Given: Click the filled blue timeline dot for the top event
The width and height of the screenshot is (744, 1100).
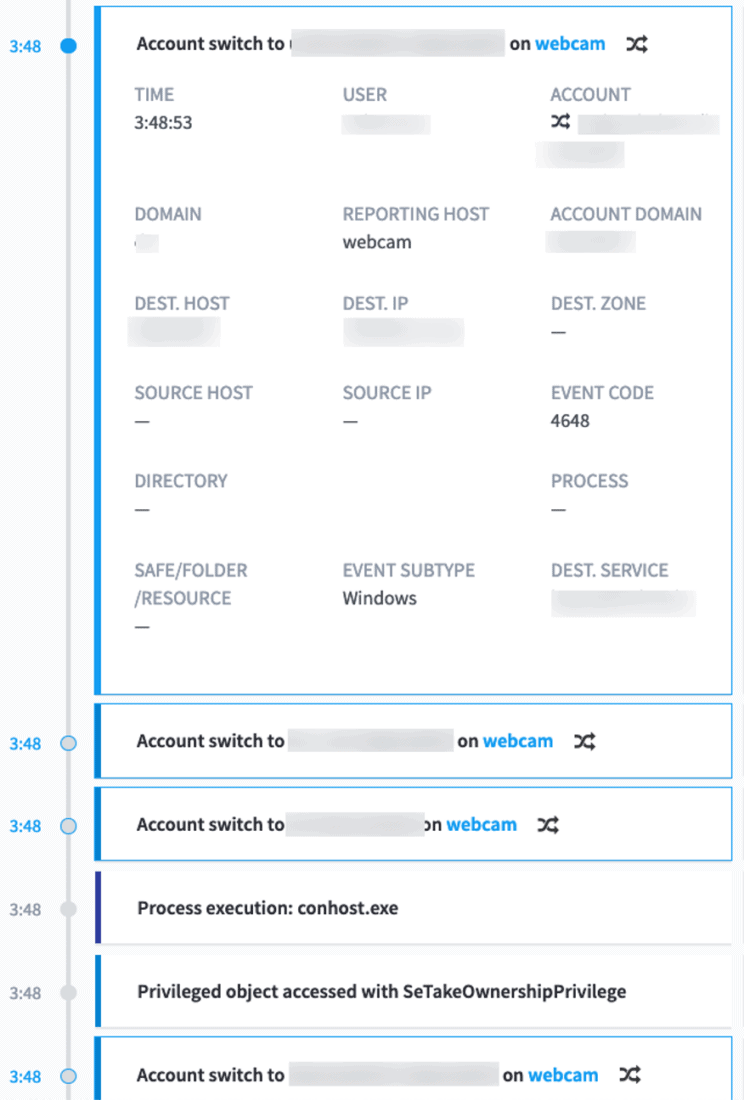Looking at the screenshot, I should click(x=67, y=45).
